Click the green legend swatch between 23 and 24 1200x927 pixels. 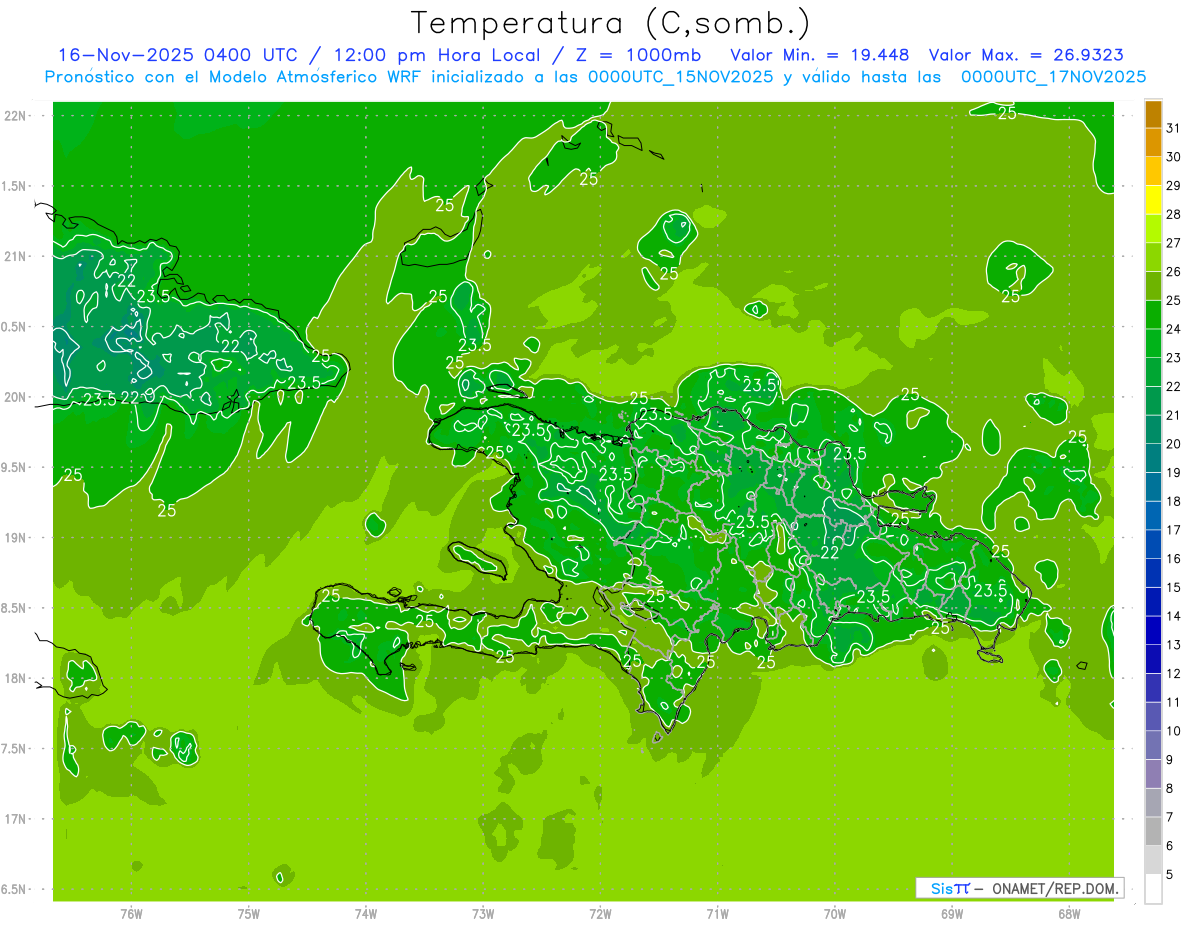[x=1153, y=344]
